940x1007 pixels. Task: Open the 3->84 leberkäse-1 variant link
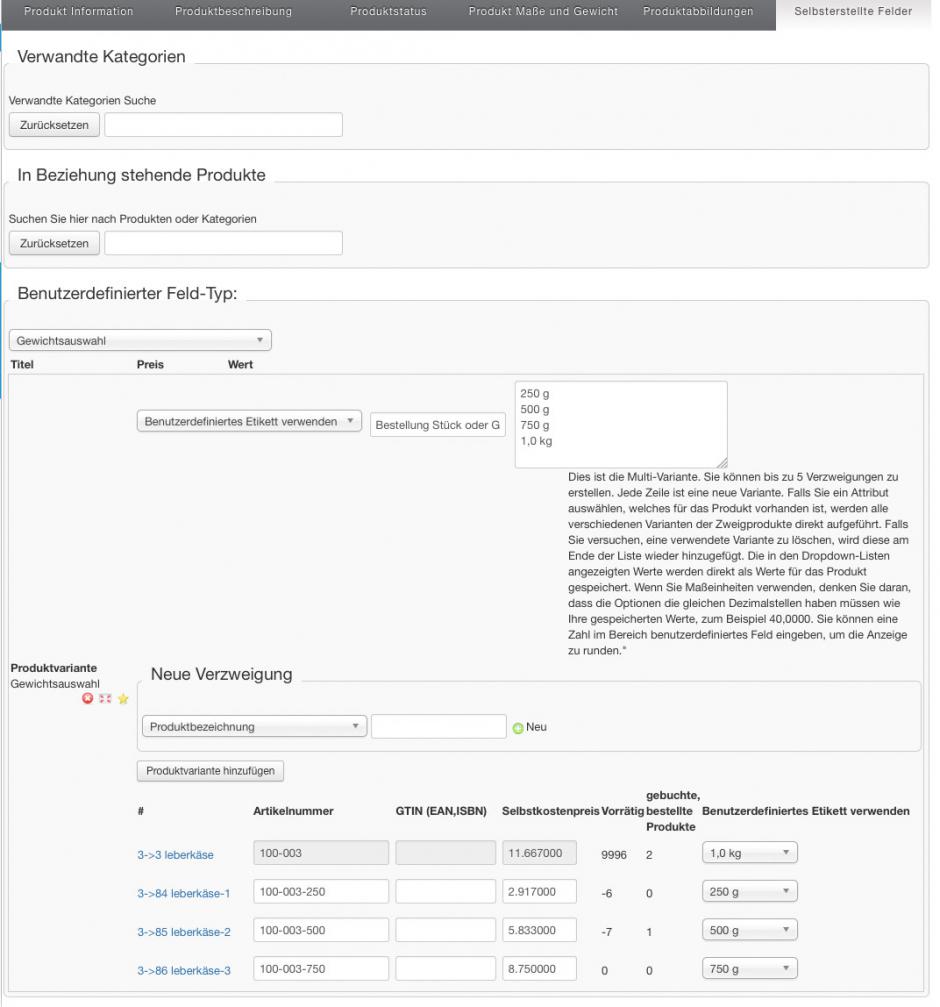(184, 893)
